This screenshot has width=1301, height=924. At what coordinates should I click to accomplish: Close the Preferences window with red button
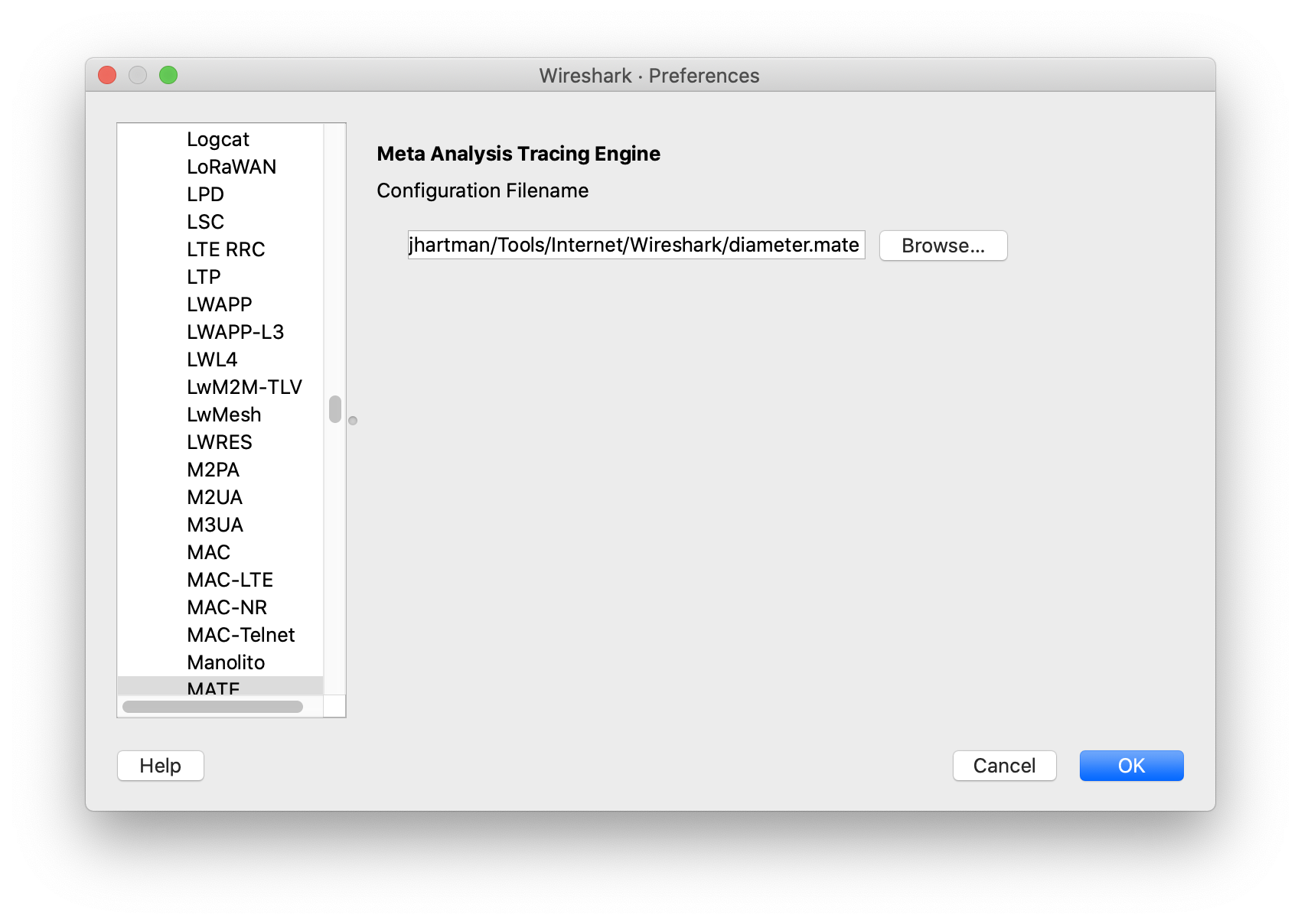pos(107,75)
